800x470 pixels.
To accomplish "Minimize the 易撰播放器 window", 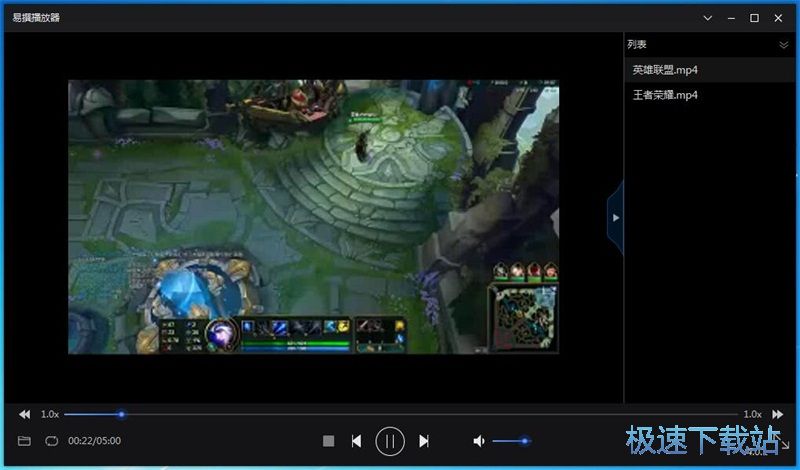I will [x=731, y=18].
